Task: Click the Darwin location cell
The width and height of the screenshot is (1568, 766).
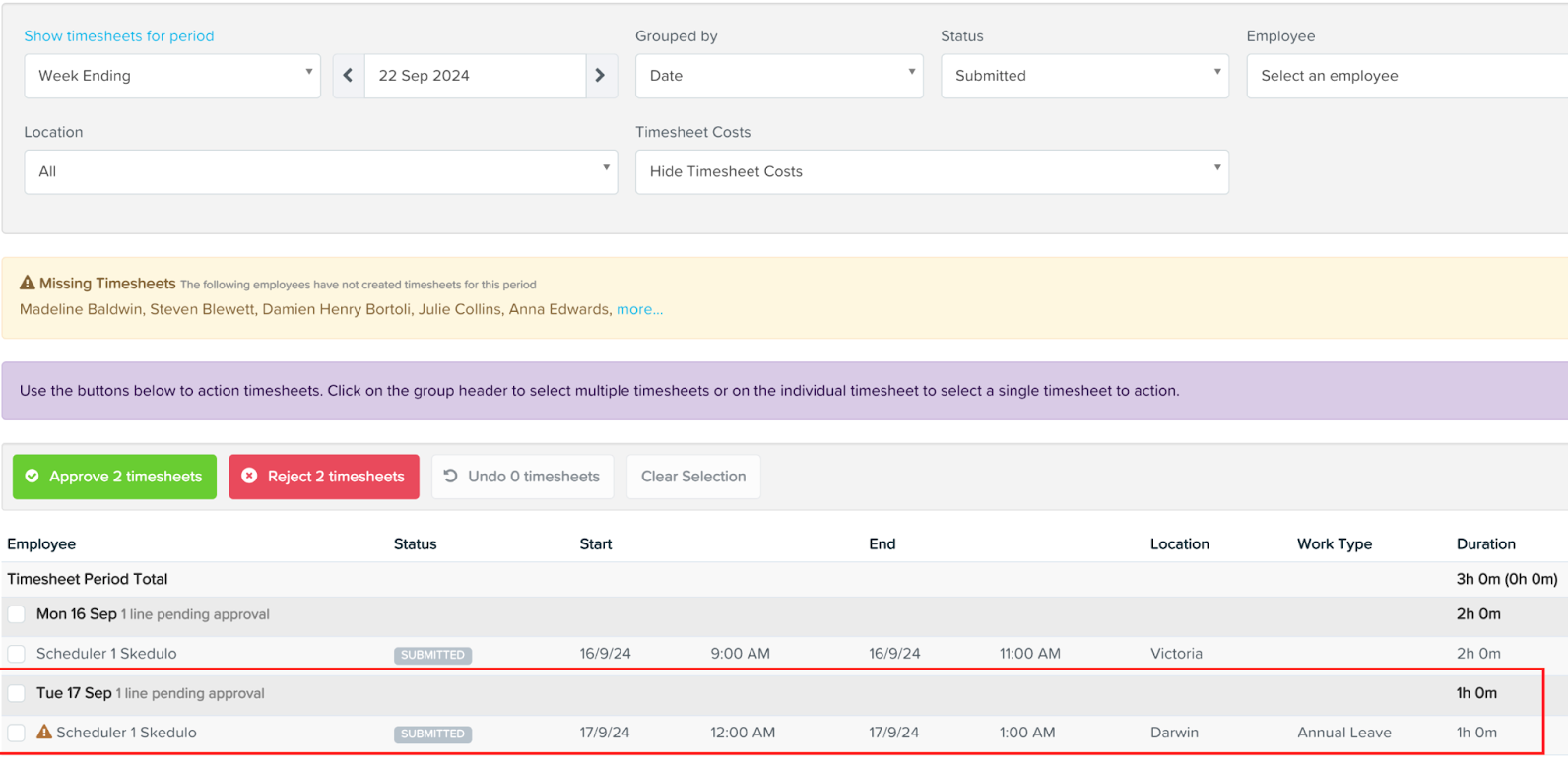Action: (1174, 733)
